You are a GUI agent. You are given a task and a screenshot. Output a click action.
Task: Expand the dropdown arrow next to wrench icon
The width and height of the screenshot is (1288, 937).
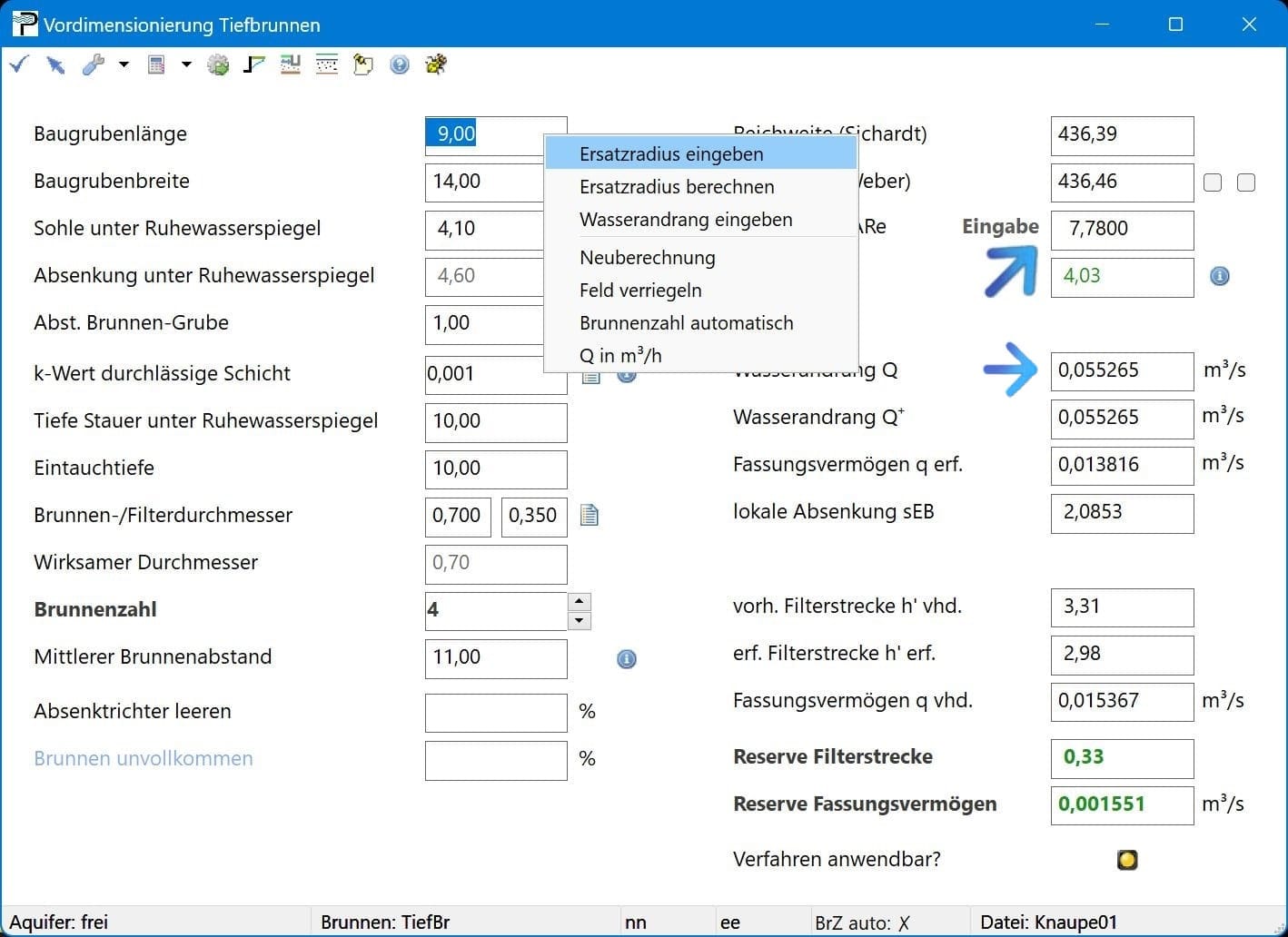(x=124, y=64)
